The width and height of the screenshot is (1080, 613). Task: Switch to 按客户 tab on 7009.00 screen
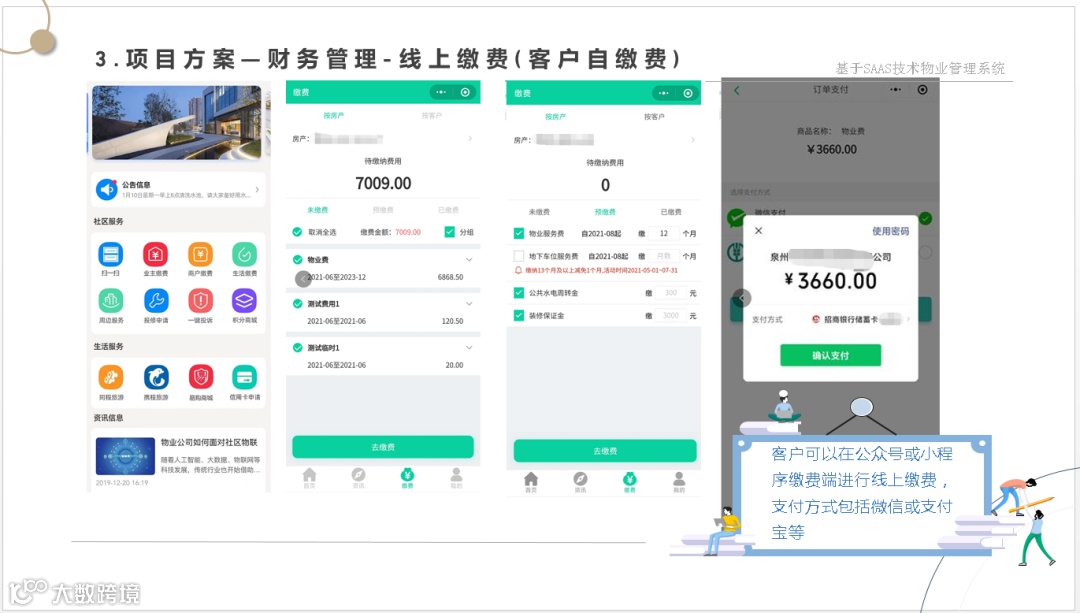click(x=432, y=116)
